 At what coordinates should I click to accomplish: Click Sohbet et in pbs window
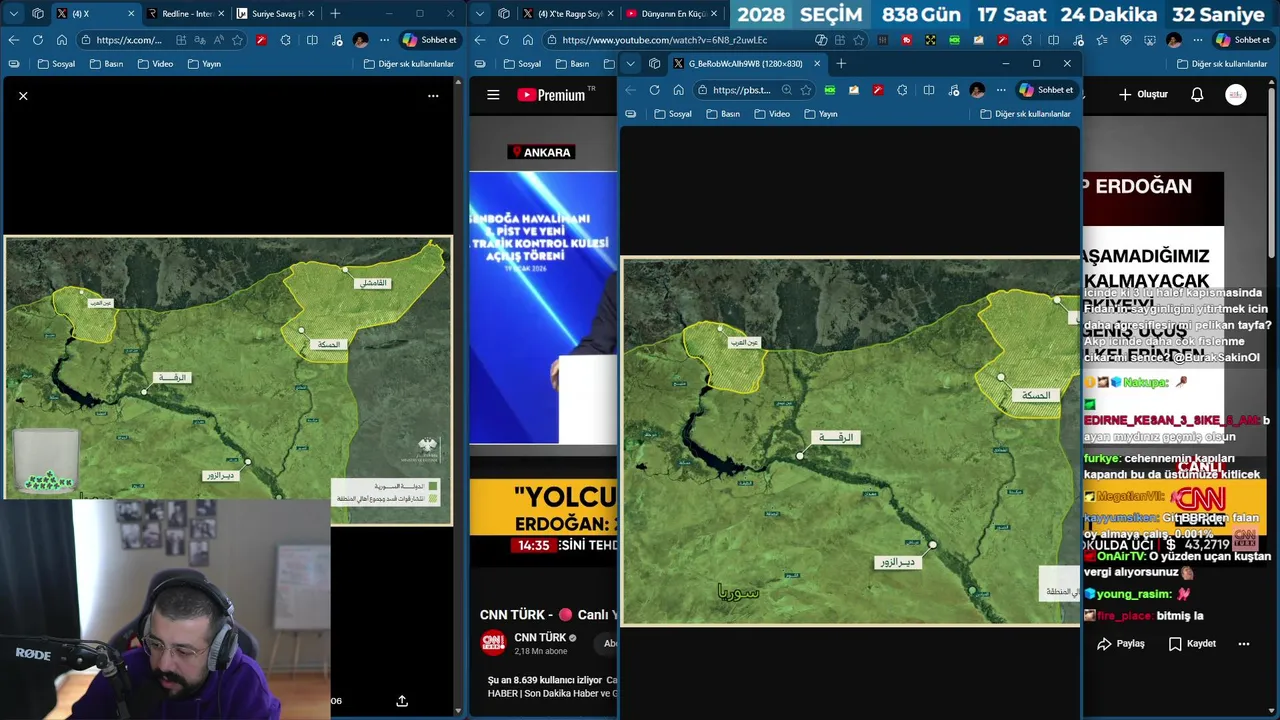point(1046,90)
